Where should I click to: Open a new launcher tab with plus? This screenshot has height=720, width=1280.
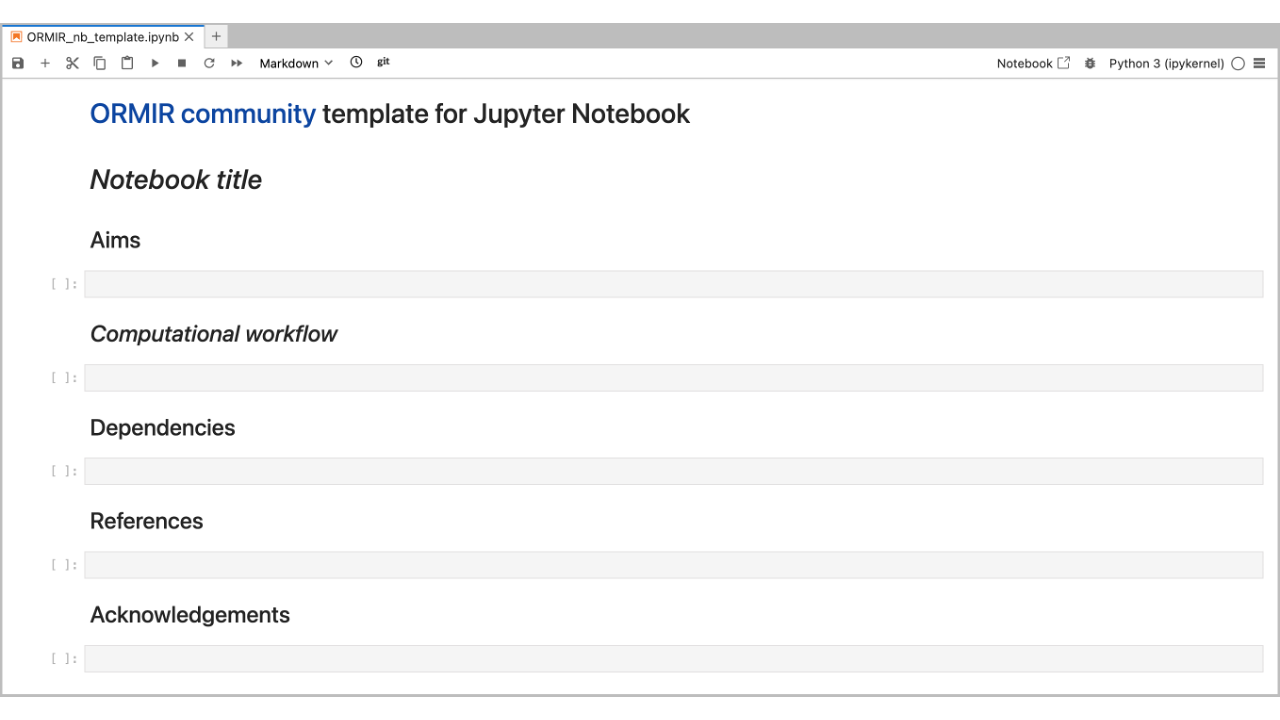[216, 36]
